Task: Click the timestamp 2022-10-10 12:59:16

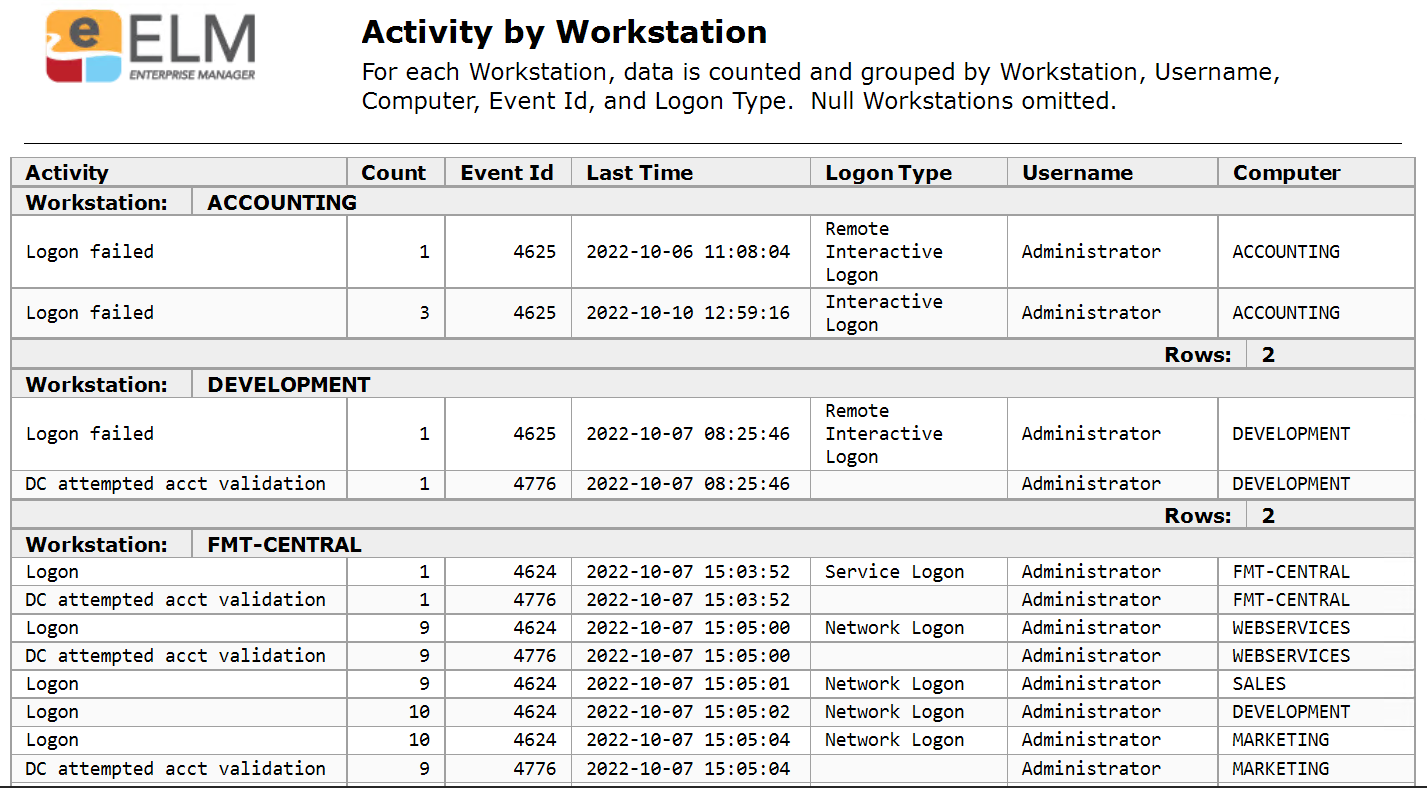Action: tap(688, 313)
